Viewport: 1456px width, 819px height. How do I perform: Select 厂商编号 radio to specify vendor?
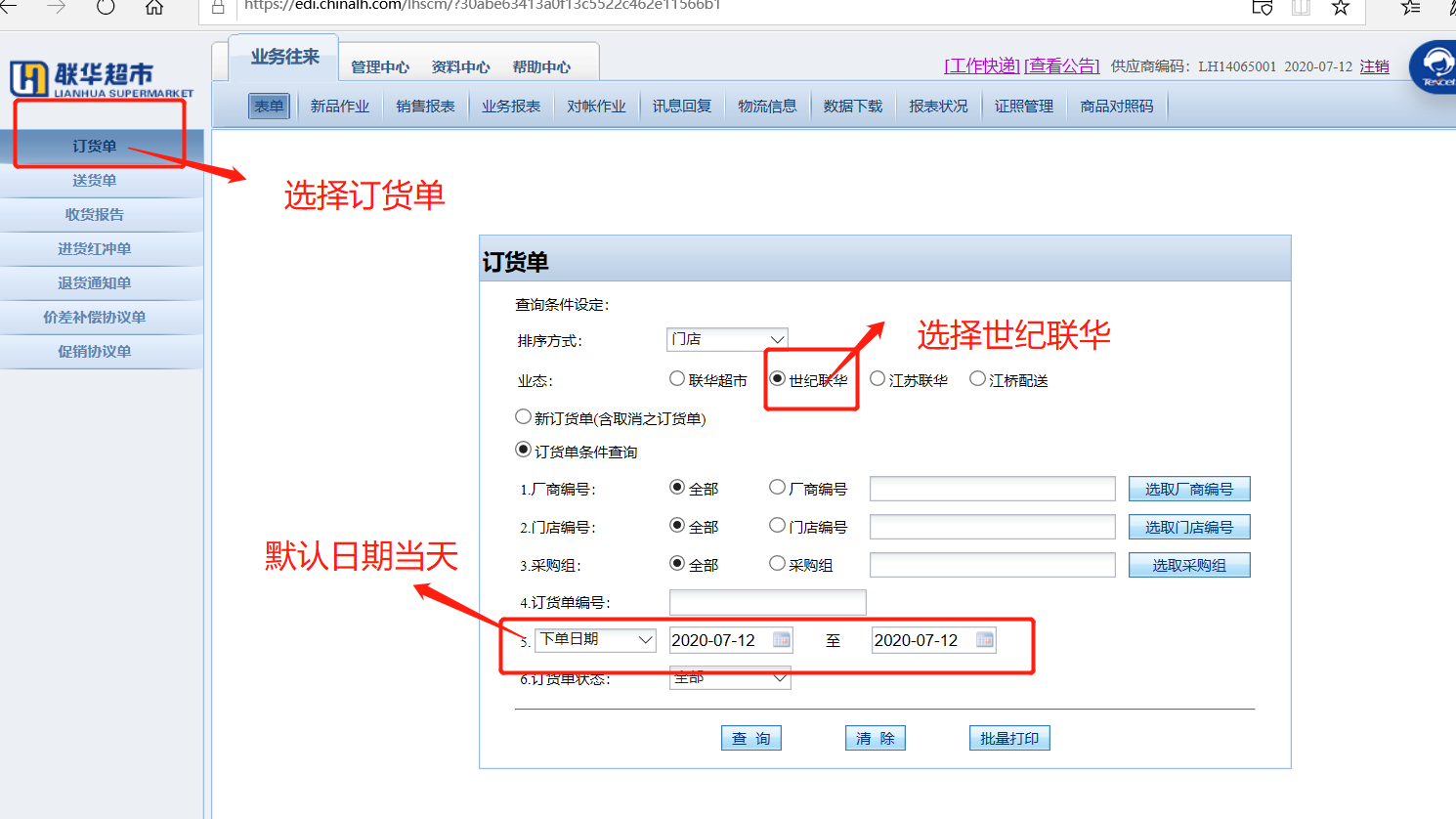pos(777,487)
